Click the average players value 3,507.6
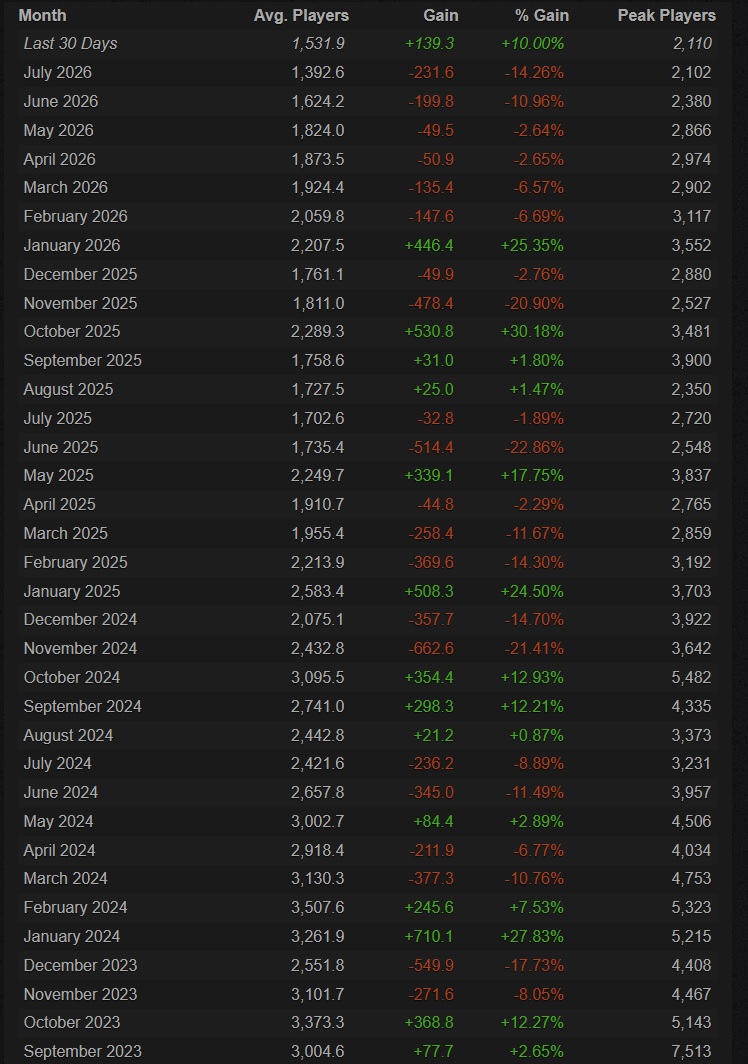 318,907
